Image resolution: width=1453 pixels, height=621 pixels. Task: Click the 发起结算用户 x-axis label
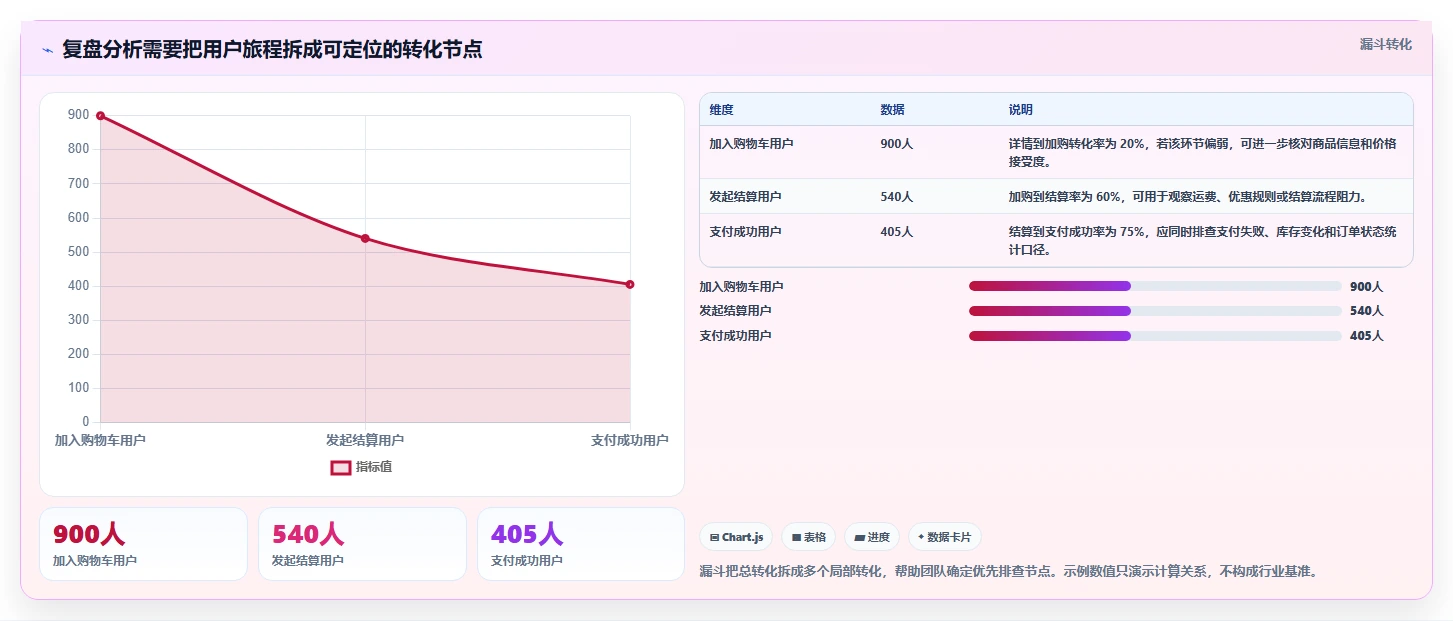click(365, 440)
